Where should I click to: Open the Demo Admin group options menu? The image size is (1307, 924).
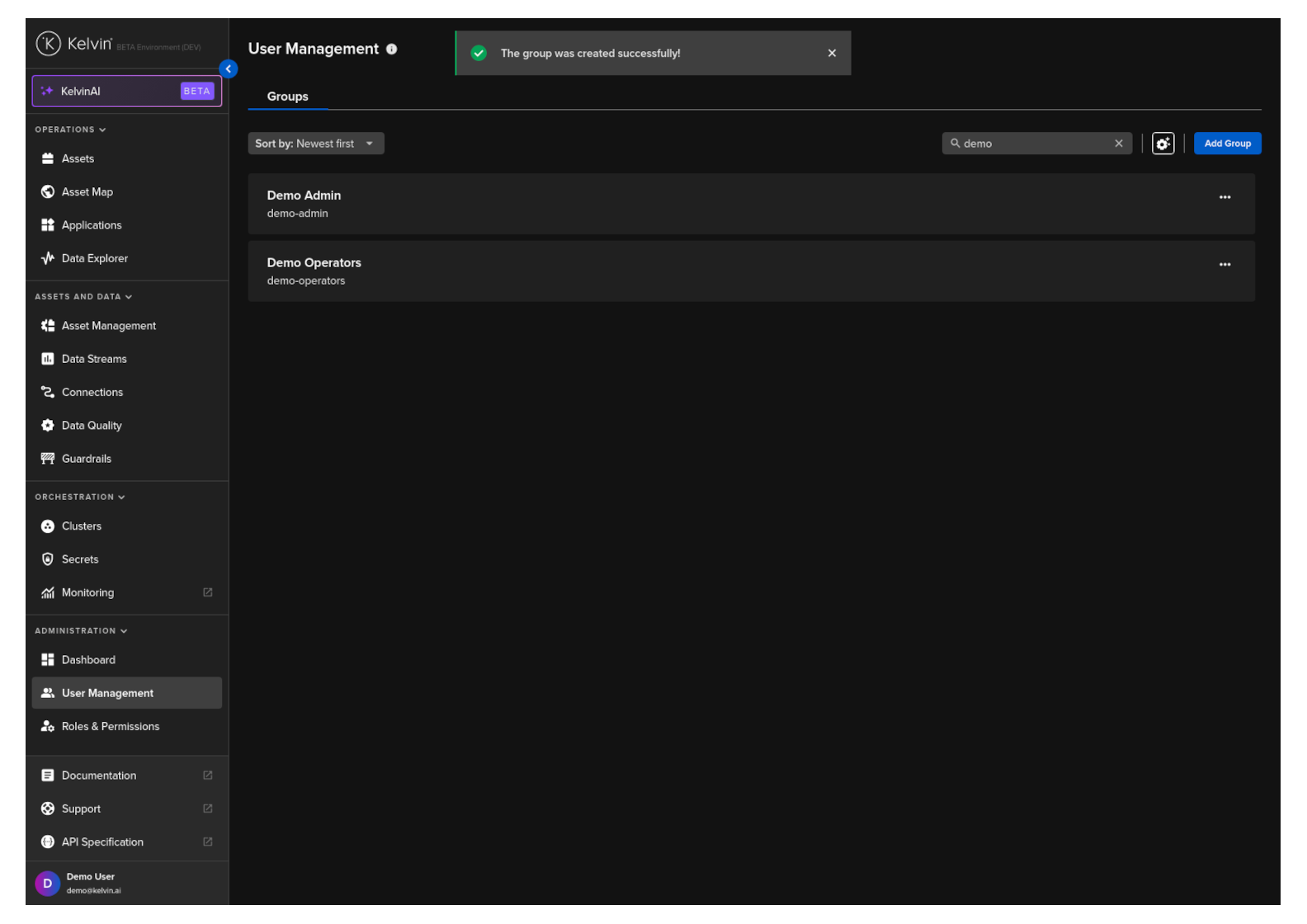tap(1224, 197)
